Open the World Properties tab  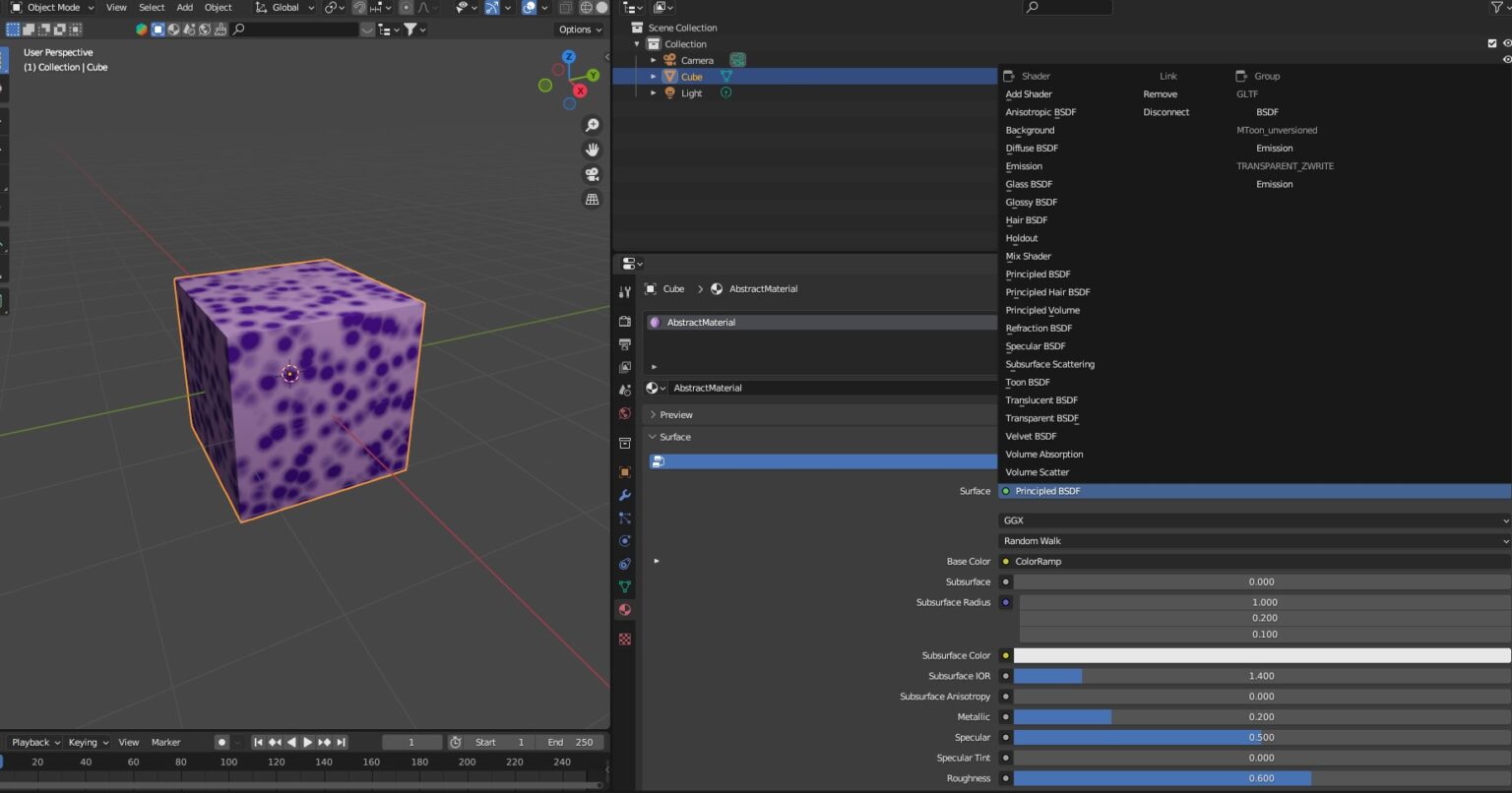point(624,413)
